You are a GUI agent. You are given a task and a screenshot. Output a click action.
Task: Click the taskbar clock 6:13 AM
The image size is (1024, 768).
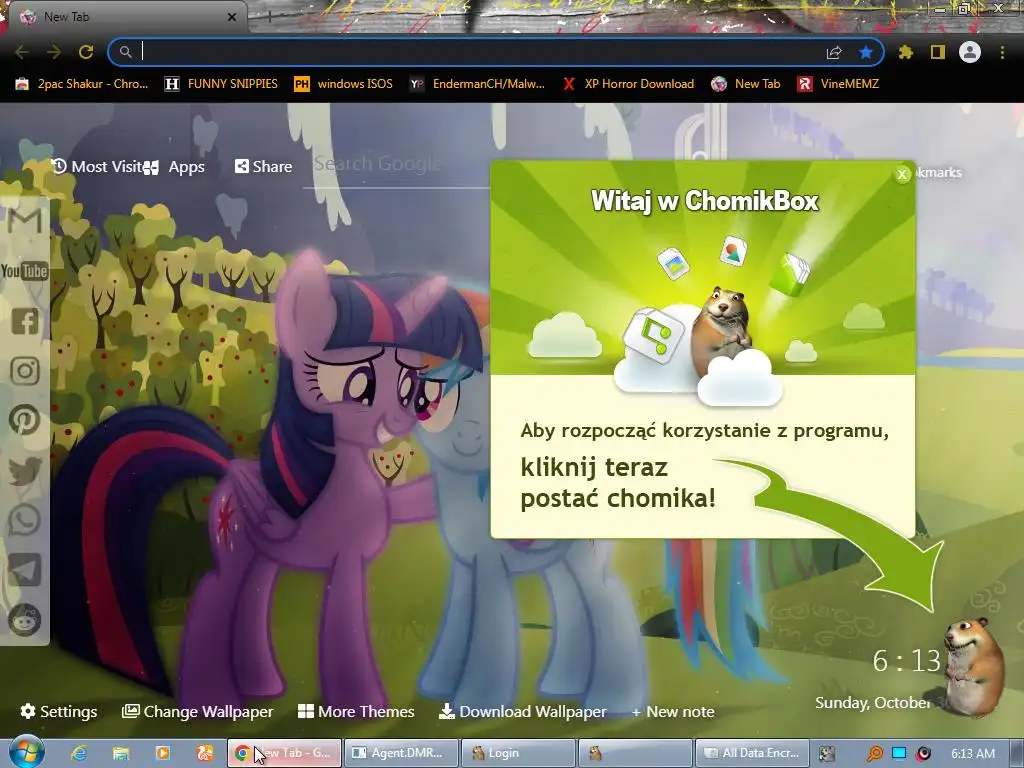coord(972,753)
